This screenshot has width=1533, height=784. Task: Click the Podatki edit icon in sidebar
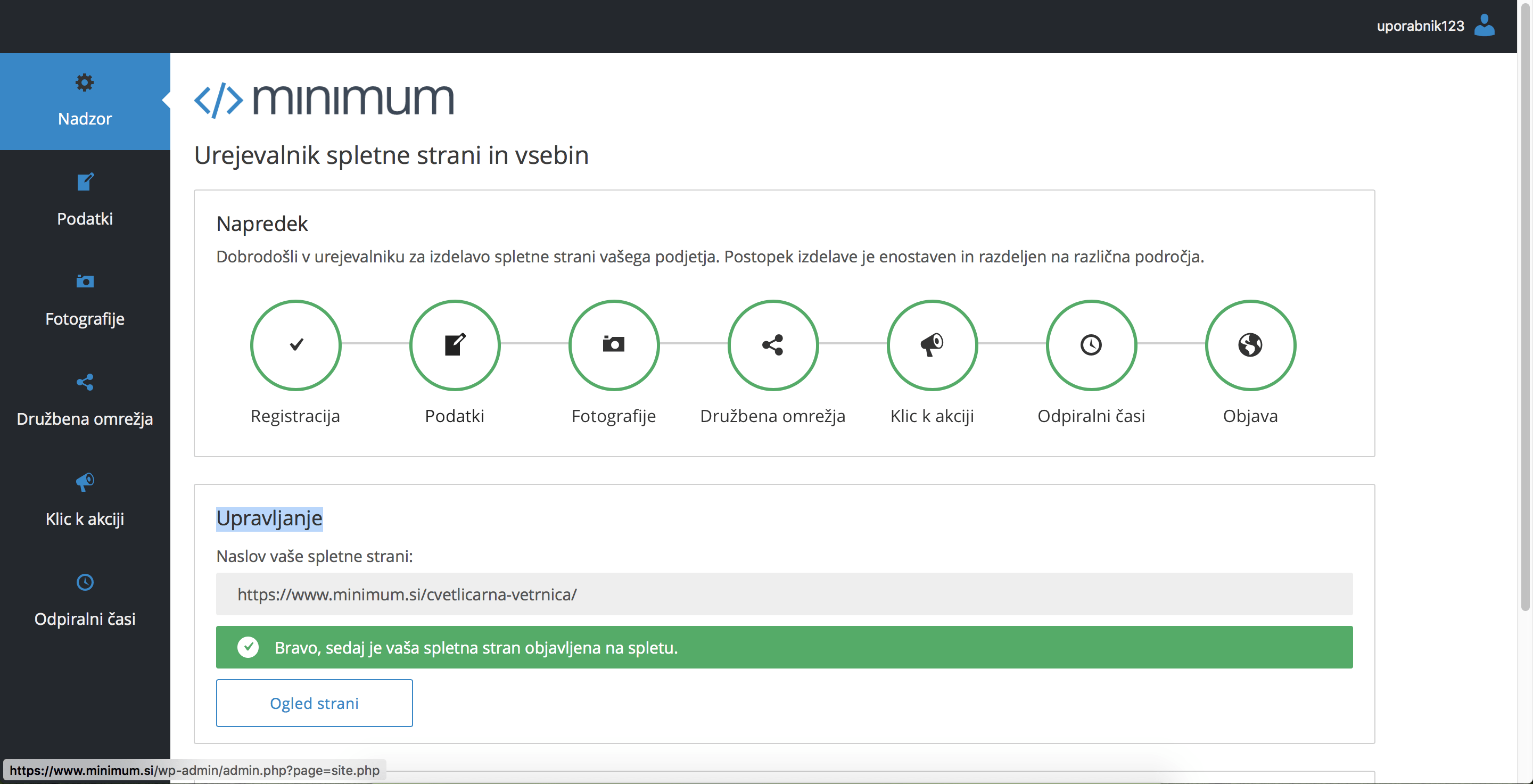(x=85, y=181)
